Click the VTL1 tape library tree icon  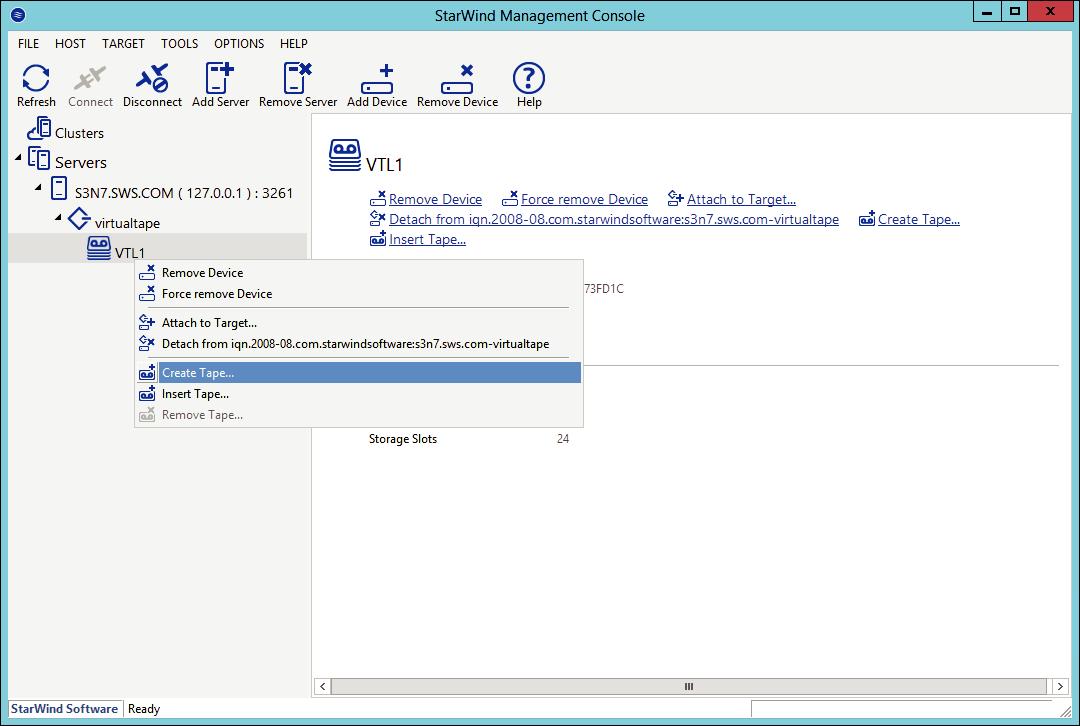click(98, 248)
